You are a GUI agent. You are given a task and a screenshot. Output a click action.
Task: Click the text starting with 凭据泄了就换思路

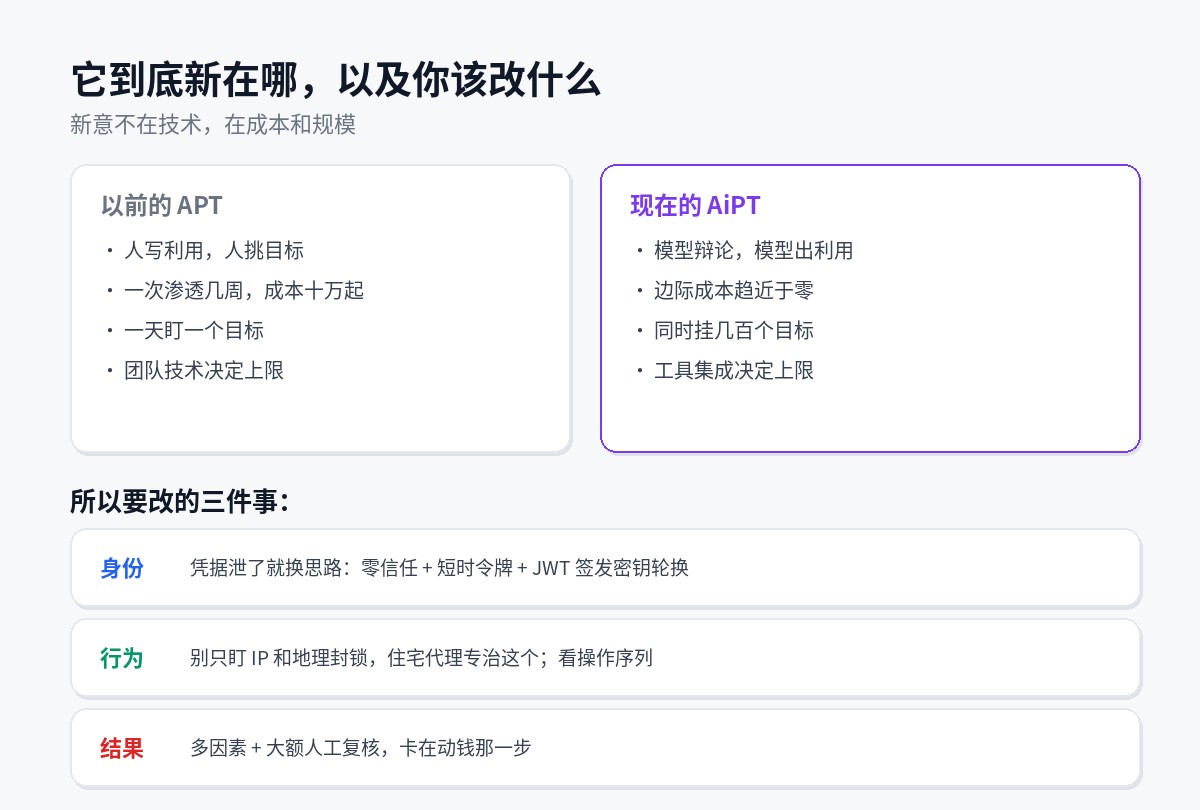point(439,568)
